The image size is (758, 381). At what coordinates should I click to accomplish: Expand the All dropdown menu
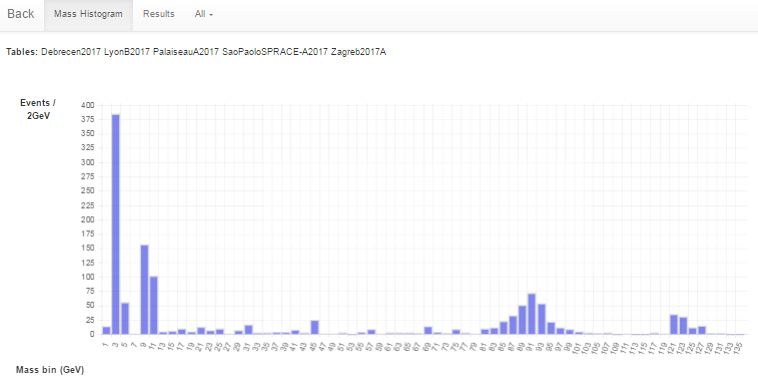204,15
